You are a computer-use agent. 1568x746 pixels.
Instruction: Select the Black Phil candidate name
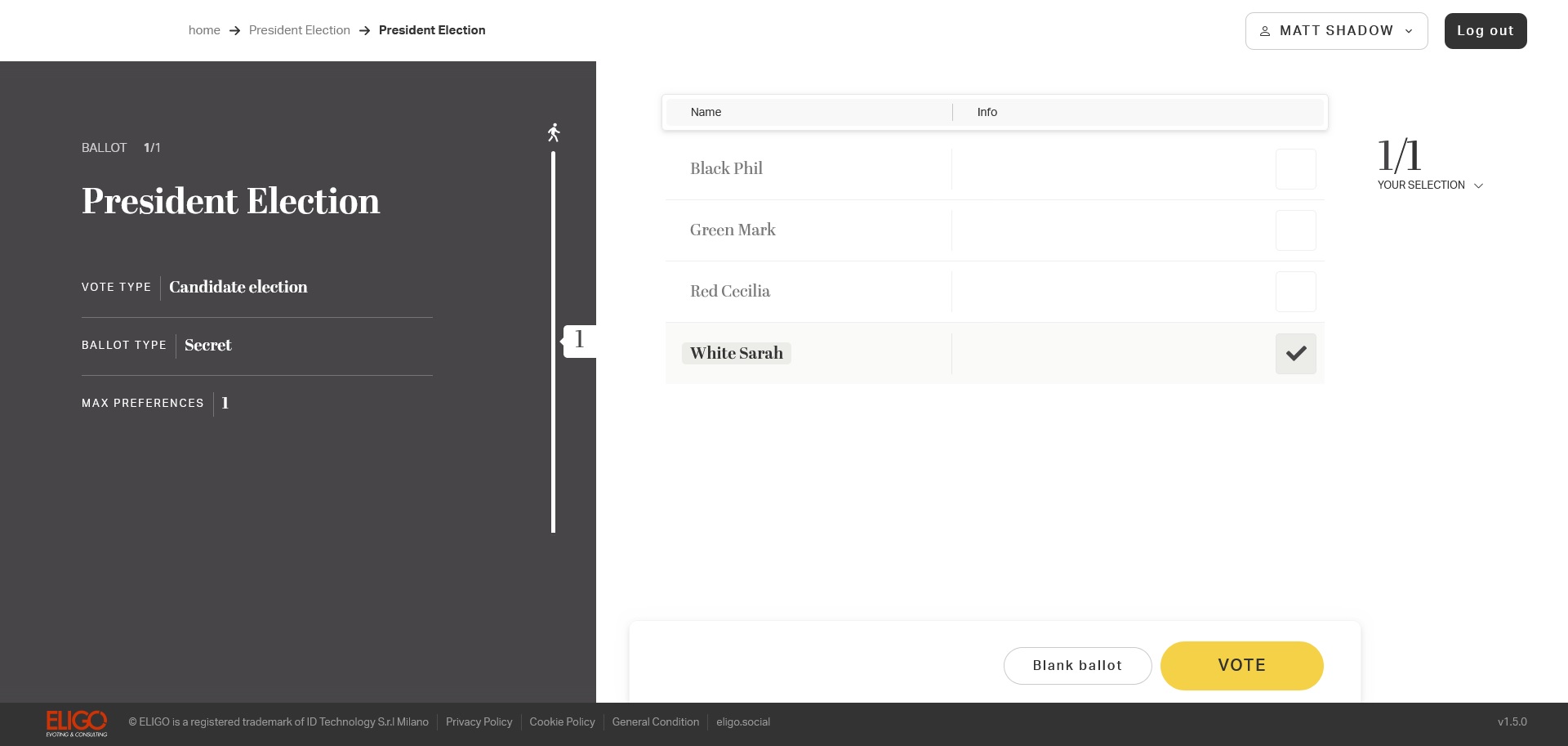pos(726,168)
